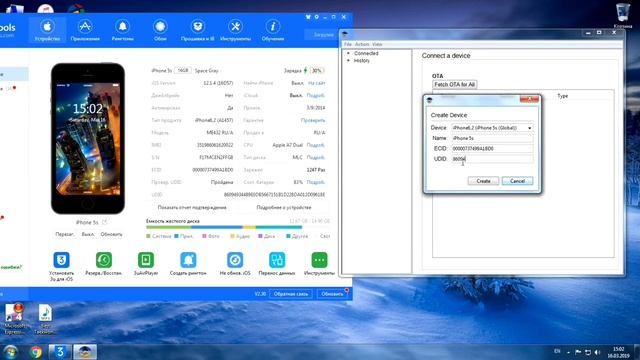640x360 pixels.
Task: Click Подроб. link next to MLC
Action: point(316,158)
